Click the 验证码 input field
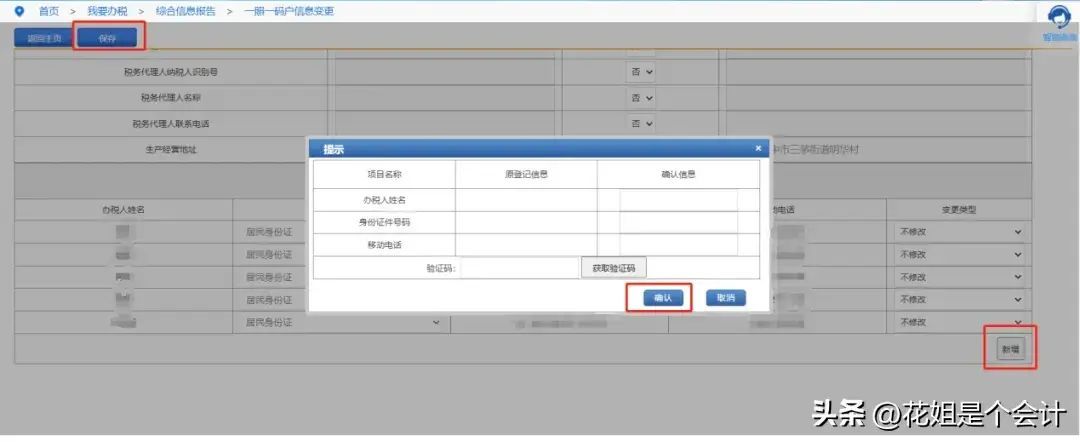 [519, 268]
